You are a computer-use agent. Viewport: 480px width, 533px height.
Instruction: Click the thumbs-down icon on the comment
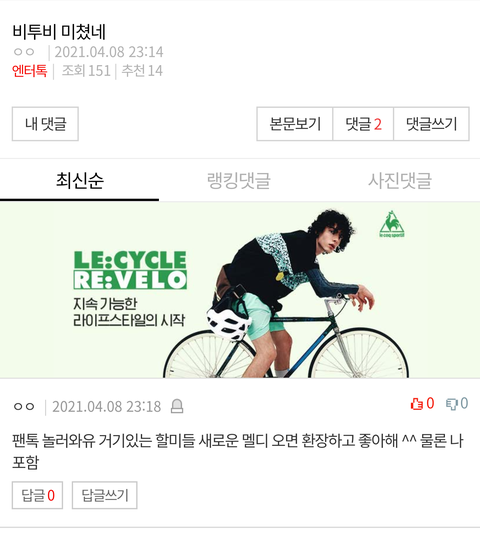click(x=452, y=404)
